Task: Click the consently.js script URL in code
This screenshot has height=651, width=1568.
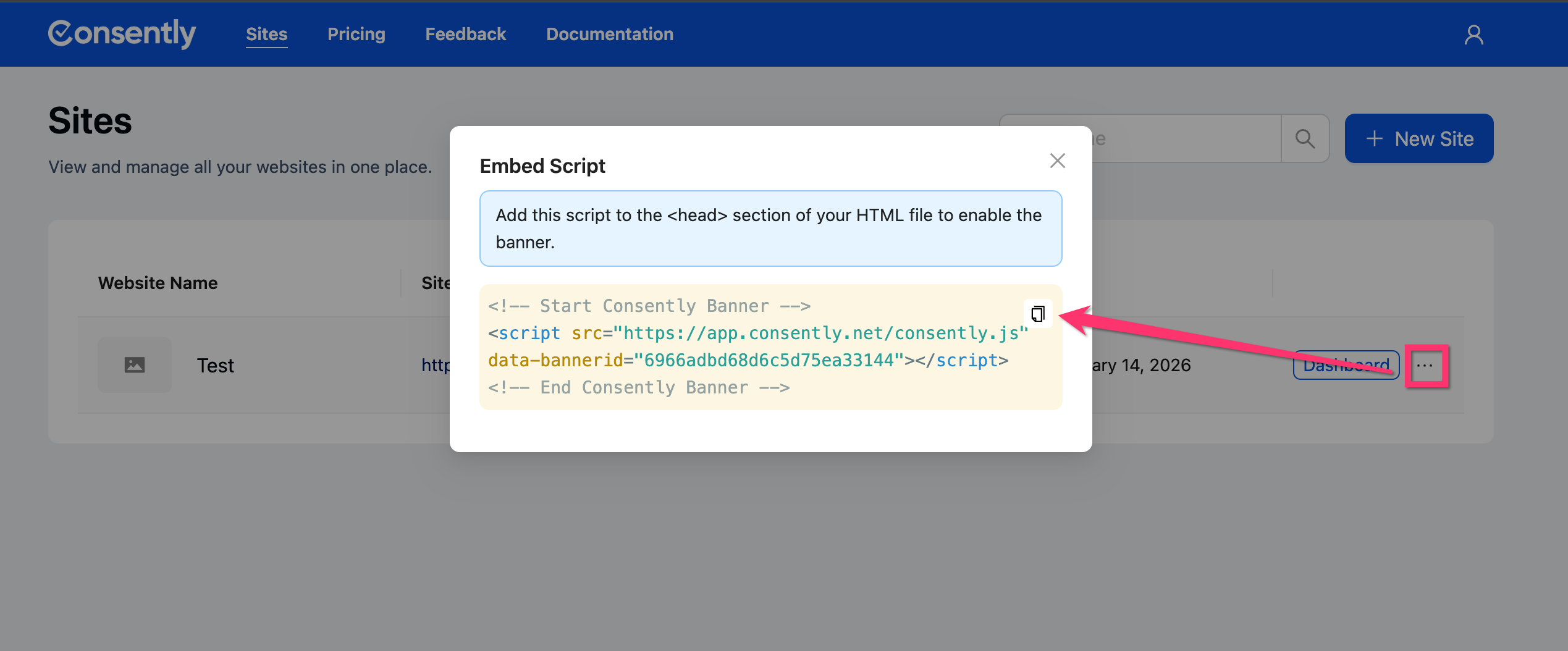Action: coord(820,334)
